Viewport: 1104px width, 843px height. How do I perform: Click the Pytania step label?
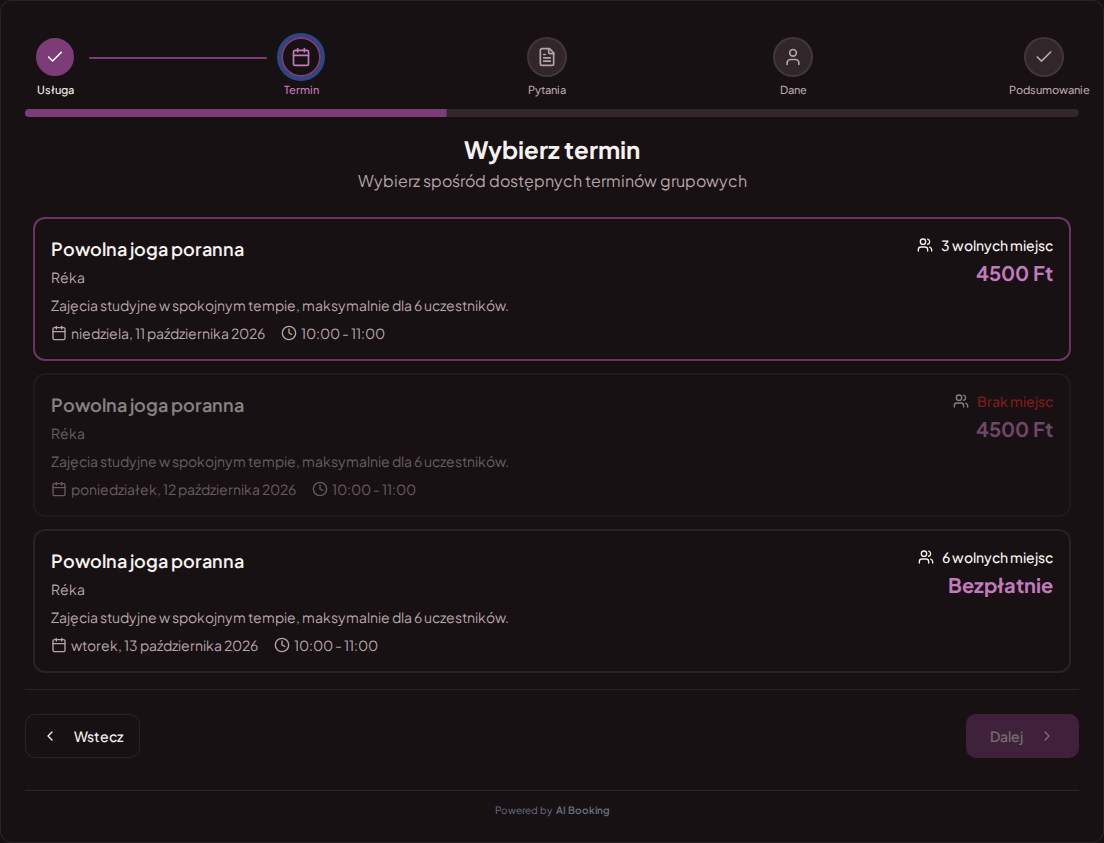coord(547,90)
